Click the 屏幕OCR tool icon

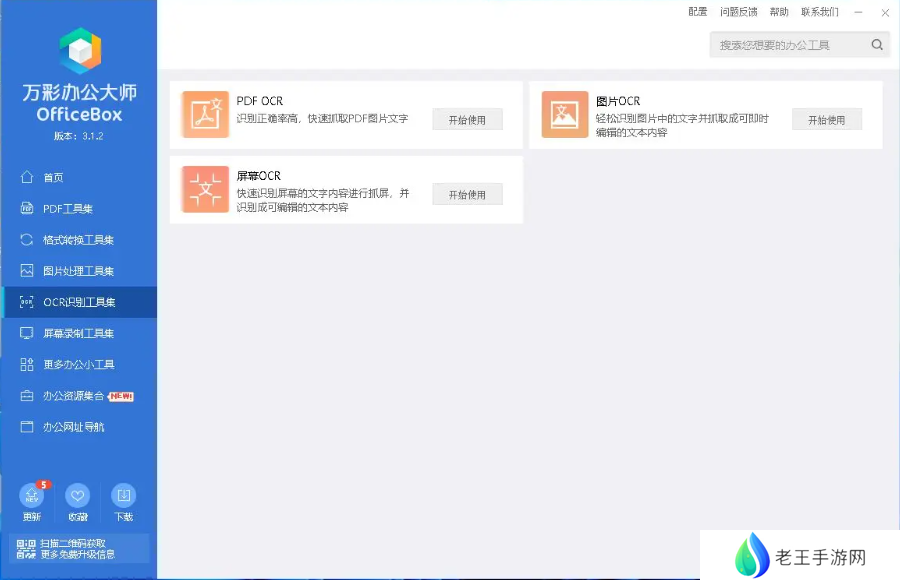tap(205, 189)
